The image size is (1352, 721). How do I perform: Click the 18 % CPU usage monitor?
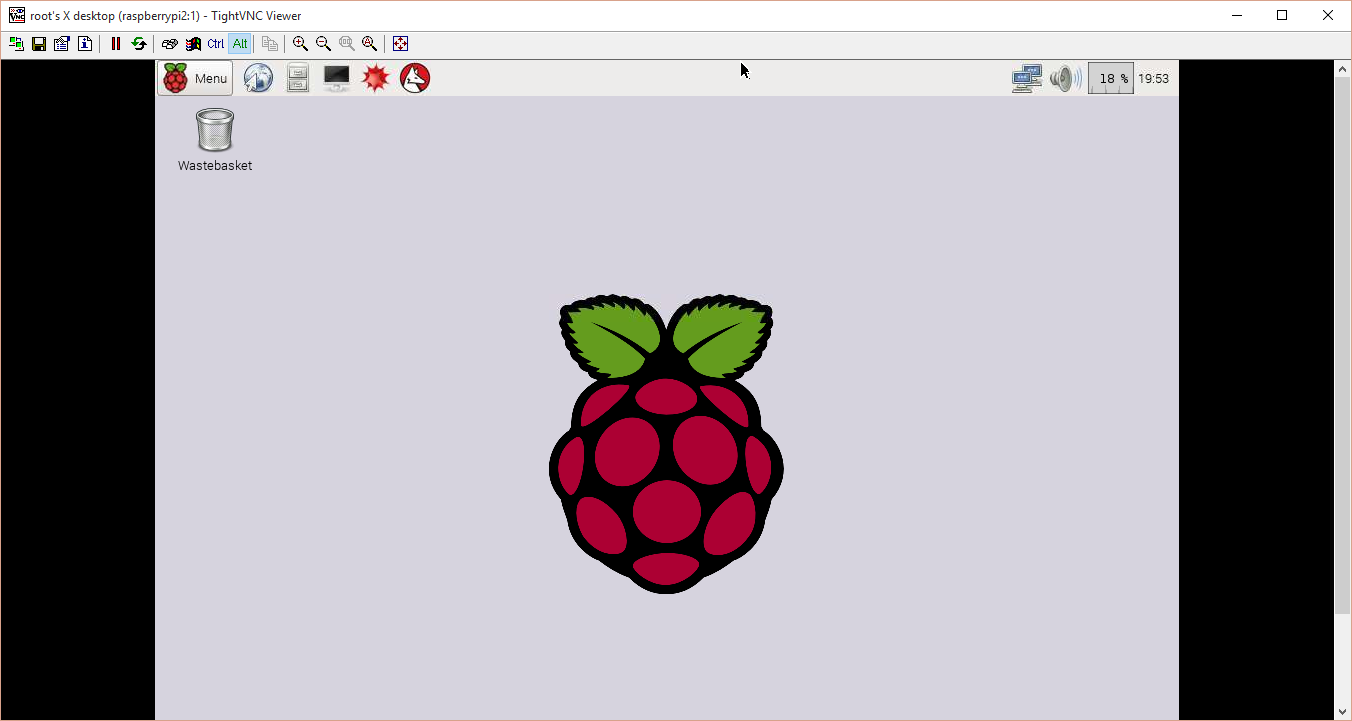pos(1111,78)
